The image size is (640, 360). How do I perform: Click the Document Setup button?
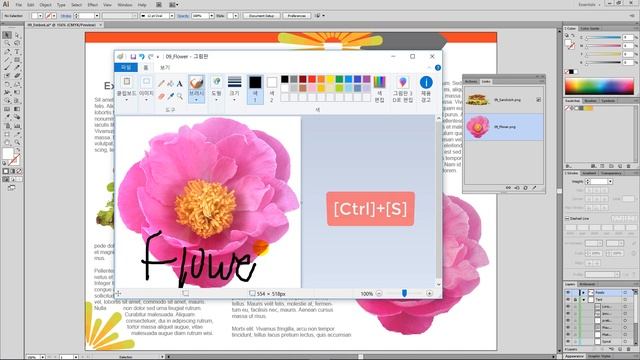(262, 16)
